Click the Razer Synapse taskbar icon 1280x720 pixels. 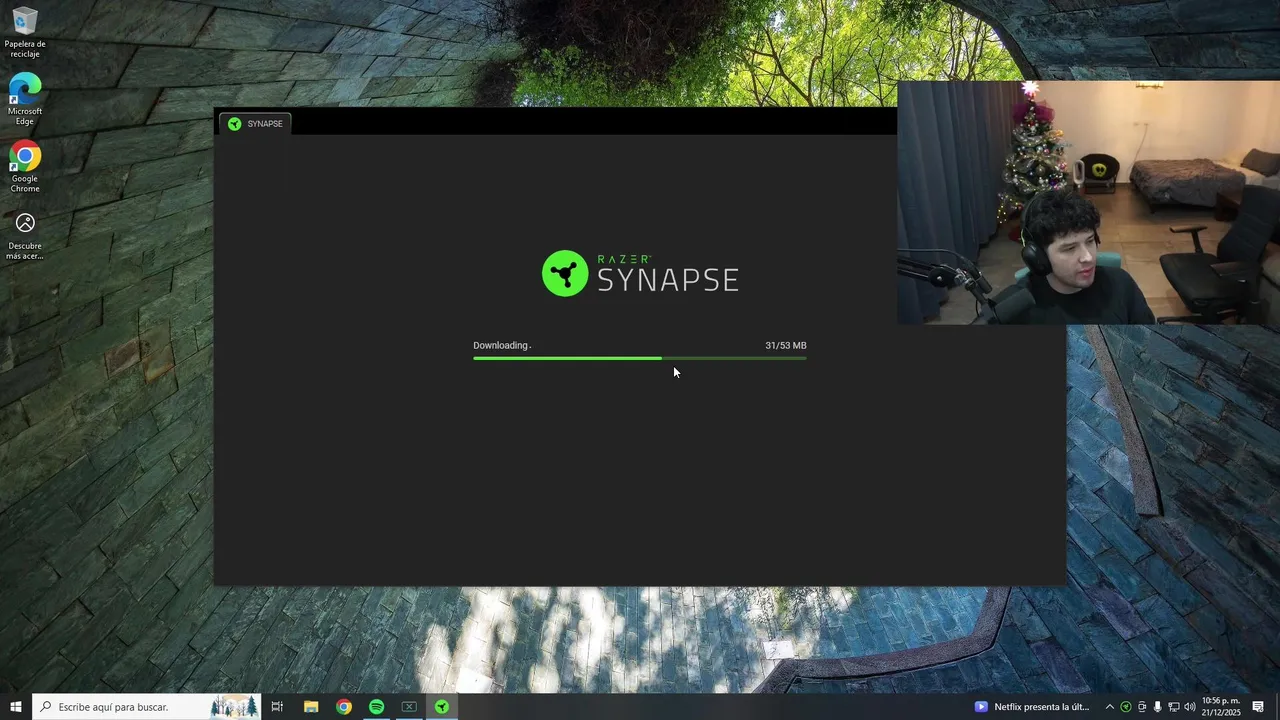tap(441, 707)
